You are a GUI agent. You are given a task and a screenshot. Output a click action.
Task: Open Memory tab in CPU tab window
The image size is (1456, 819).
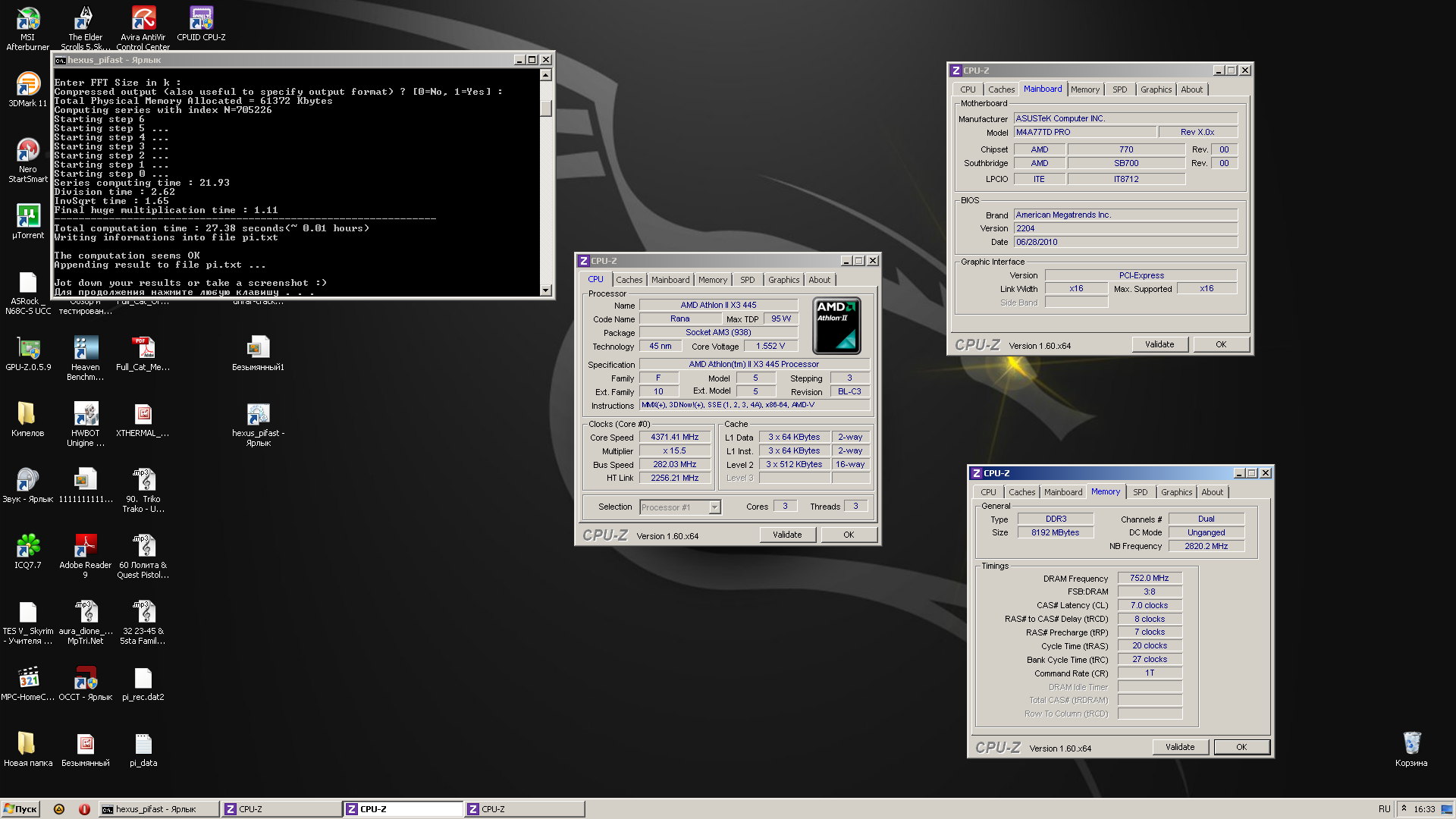pos(712,280)
